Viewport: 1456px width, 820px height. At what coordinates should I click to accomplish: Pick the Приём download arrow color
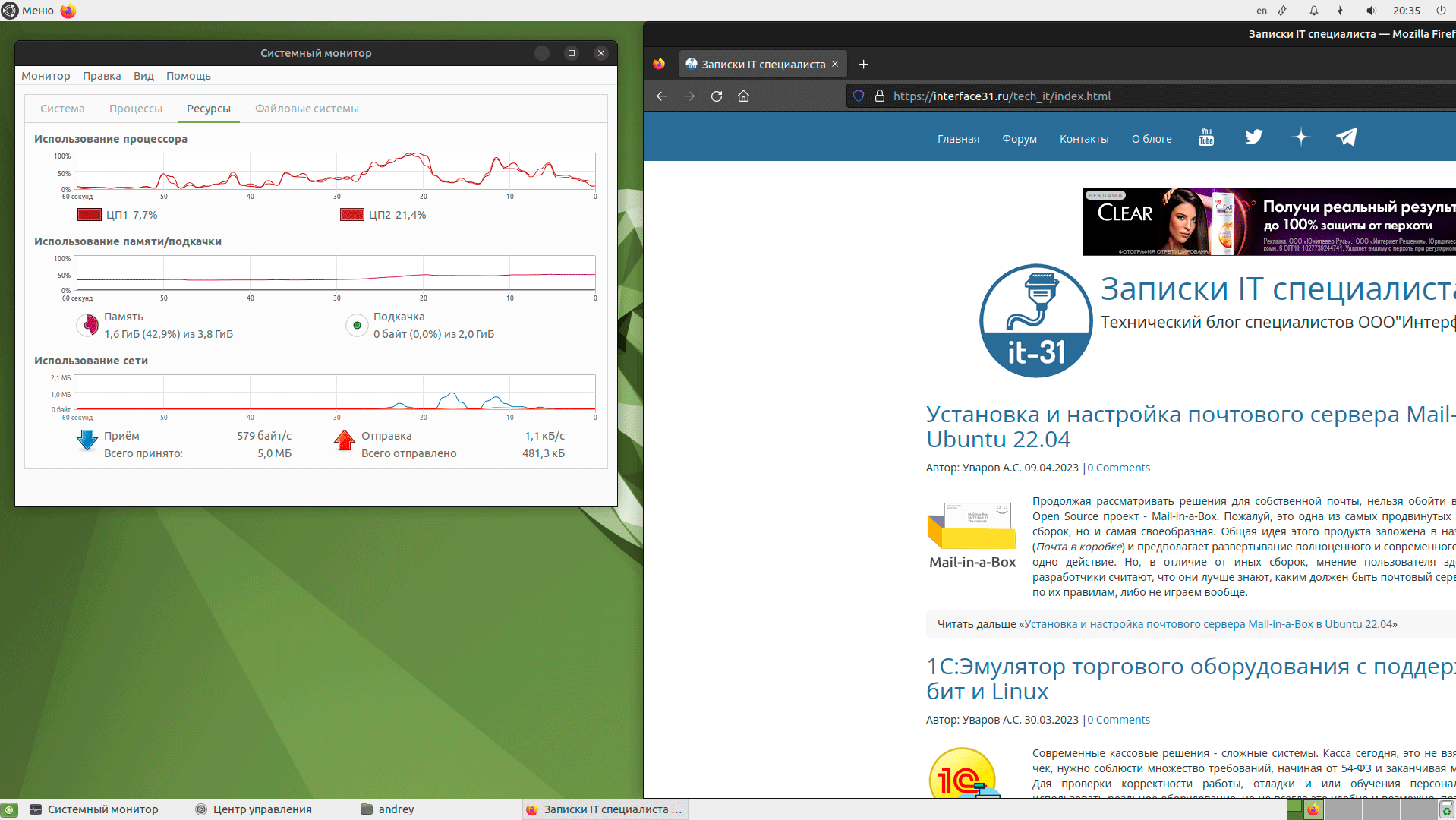(x=87, y=440)
